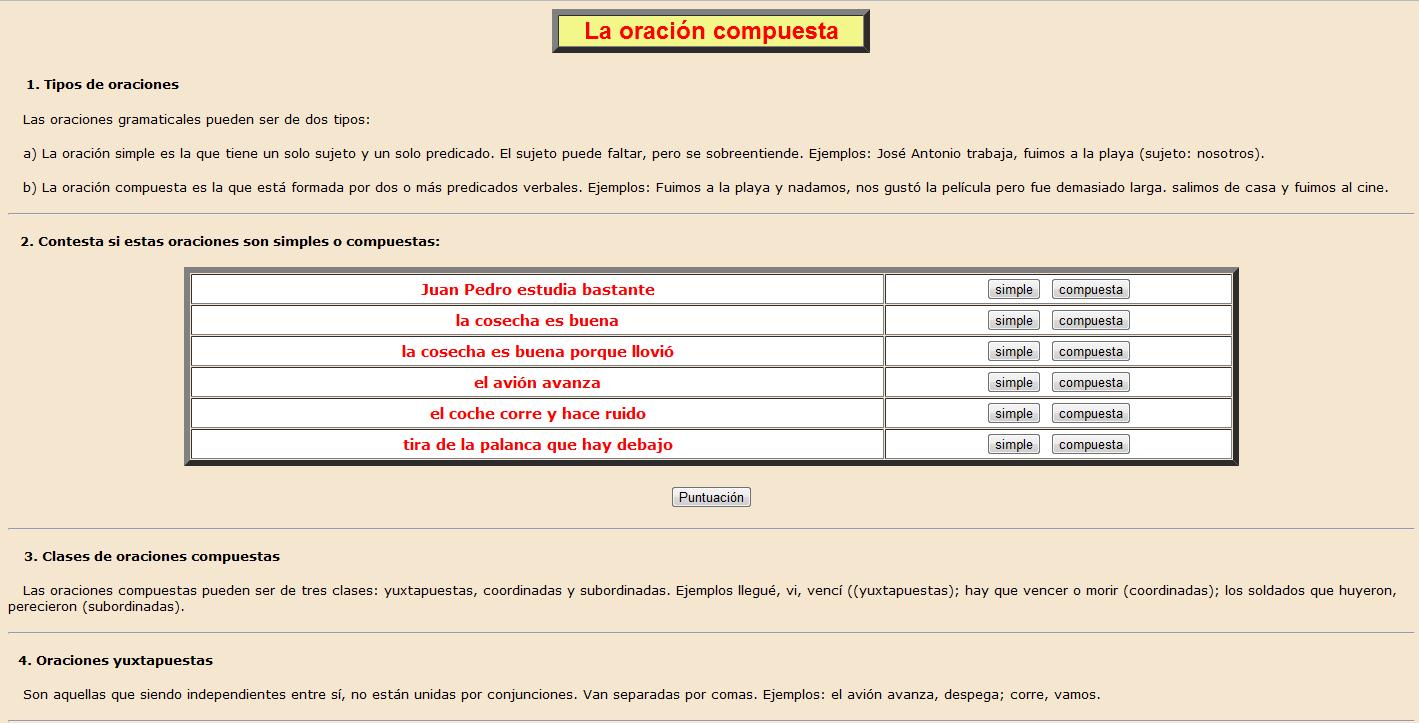Choose compuesta for 'la cosecha es buena'

click(x=1090, y=320)
